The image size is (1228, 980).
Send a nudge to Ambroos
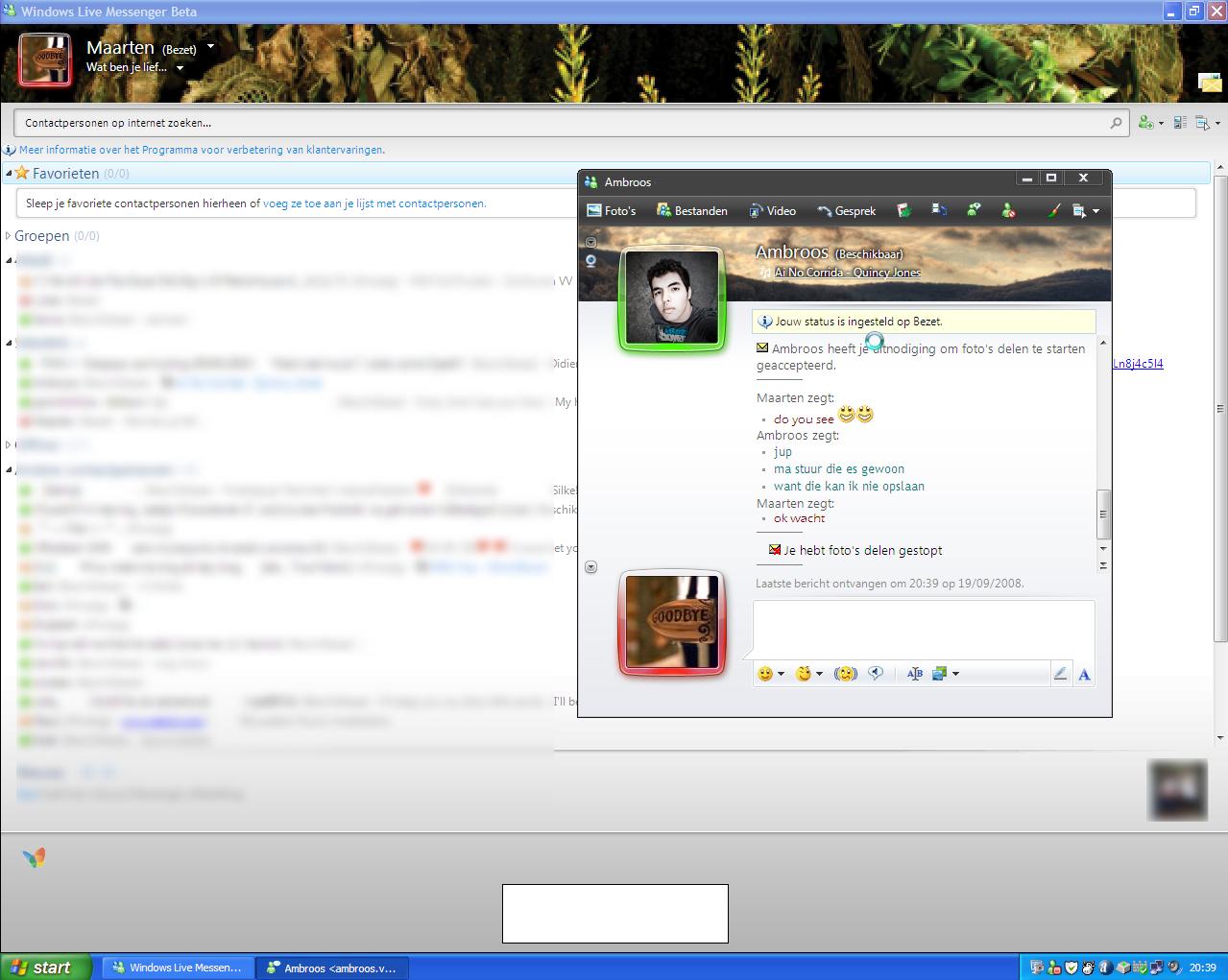point(846,673)
